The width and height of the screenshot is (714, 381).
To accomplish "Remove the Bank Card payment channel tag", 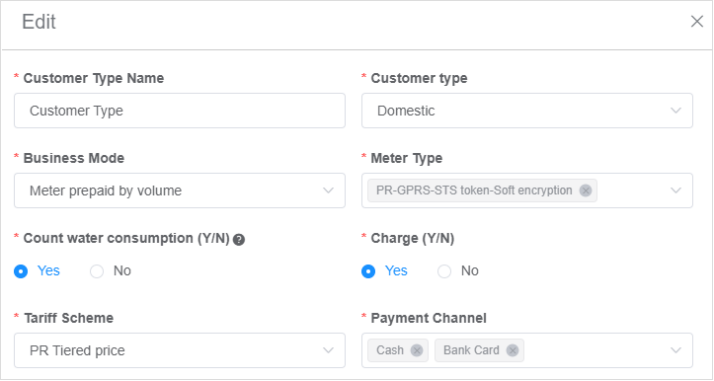I will coord(512,350).
